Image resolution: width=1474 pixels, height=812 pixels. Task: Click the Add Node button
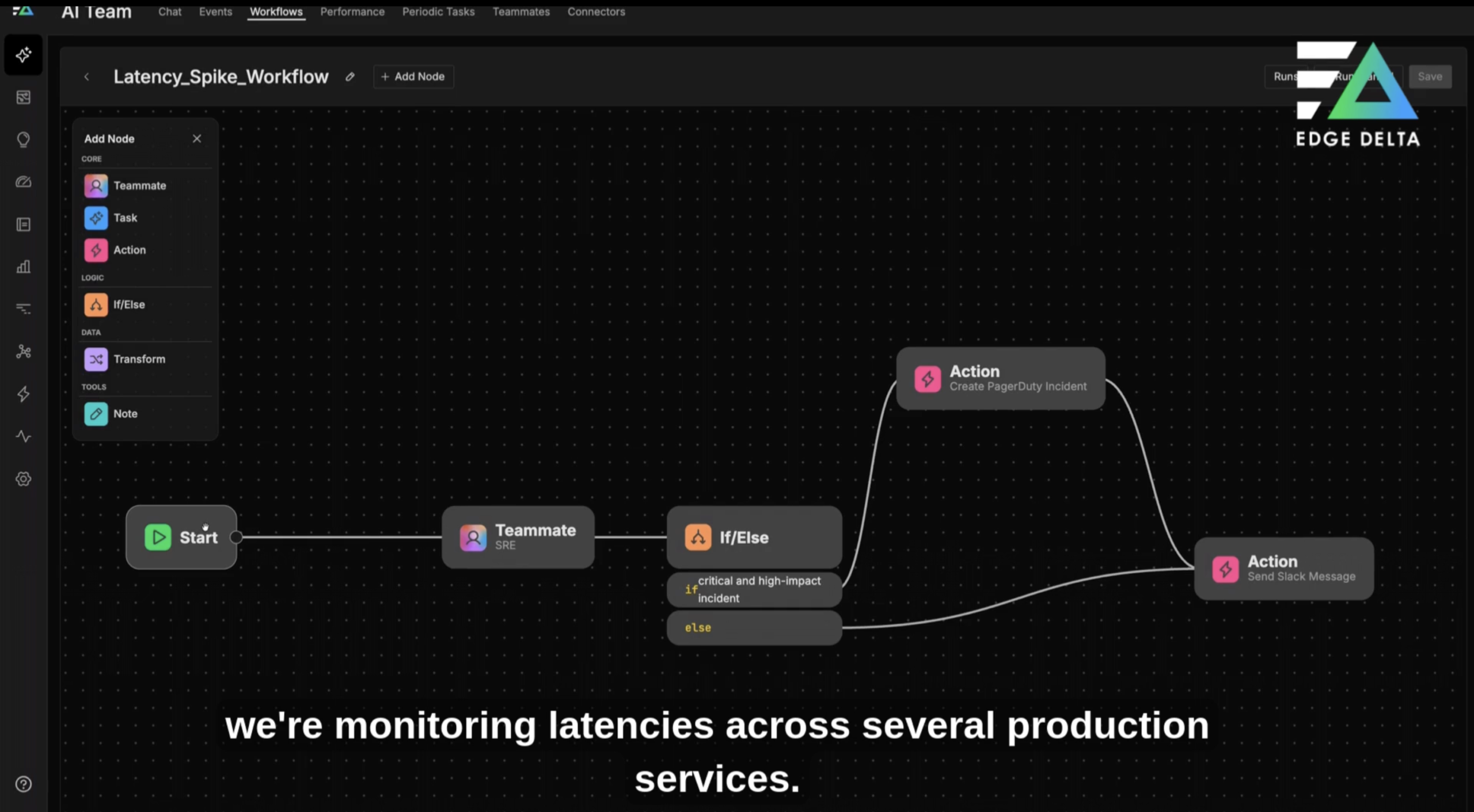[x=413, y=77]
